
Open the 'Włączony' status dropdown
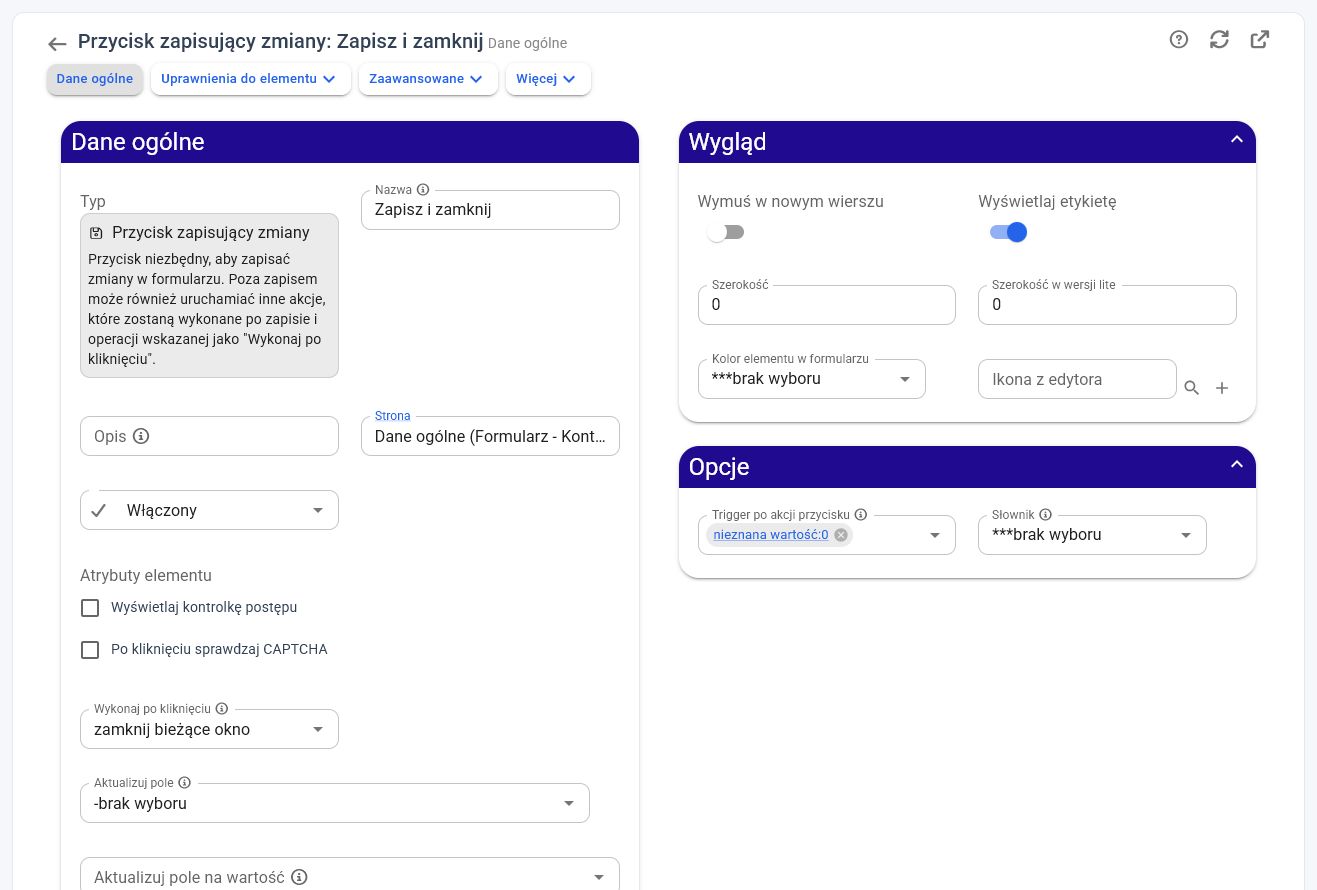(209, 510)
